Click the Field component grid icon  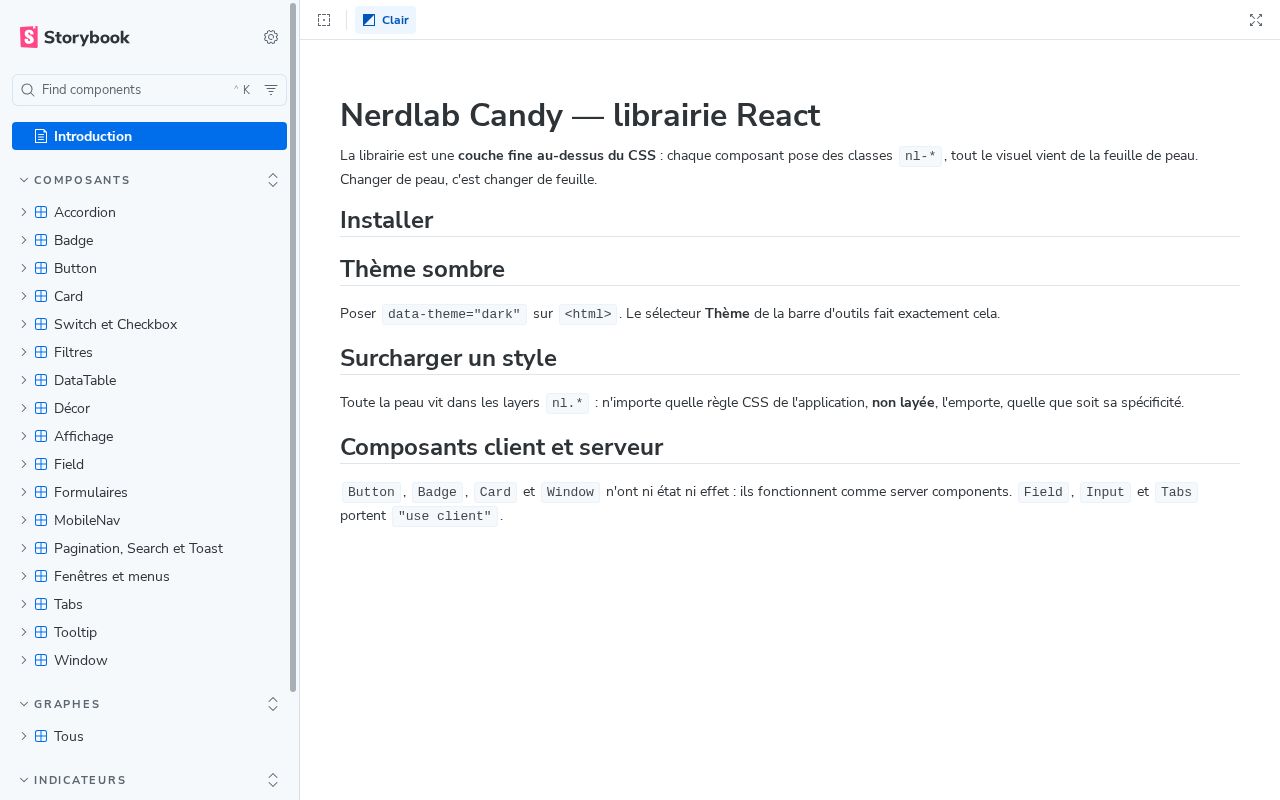tap(41, 464)
